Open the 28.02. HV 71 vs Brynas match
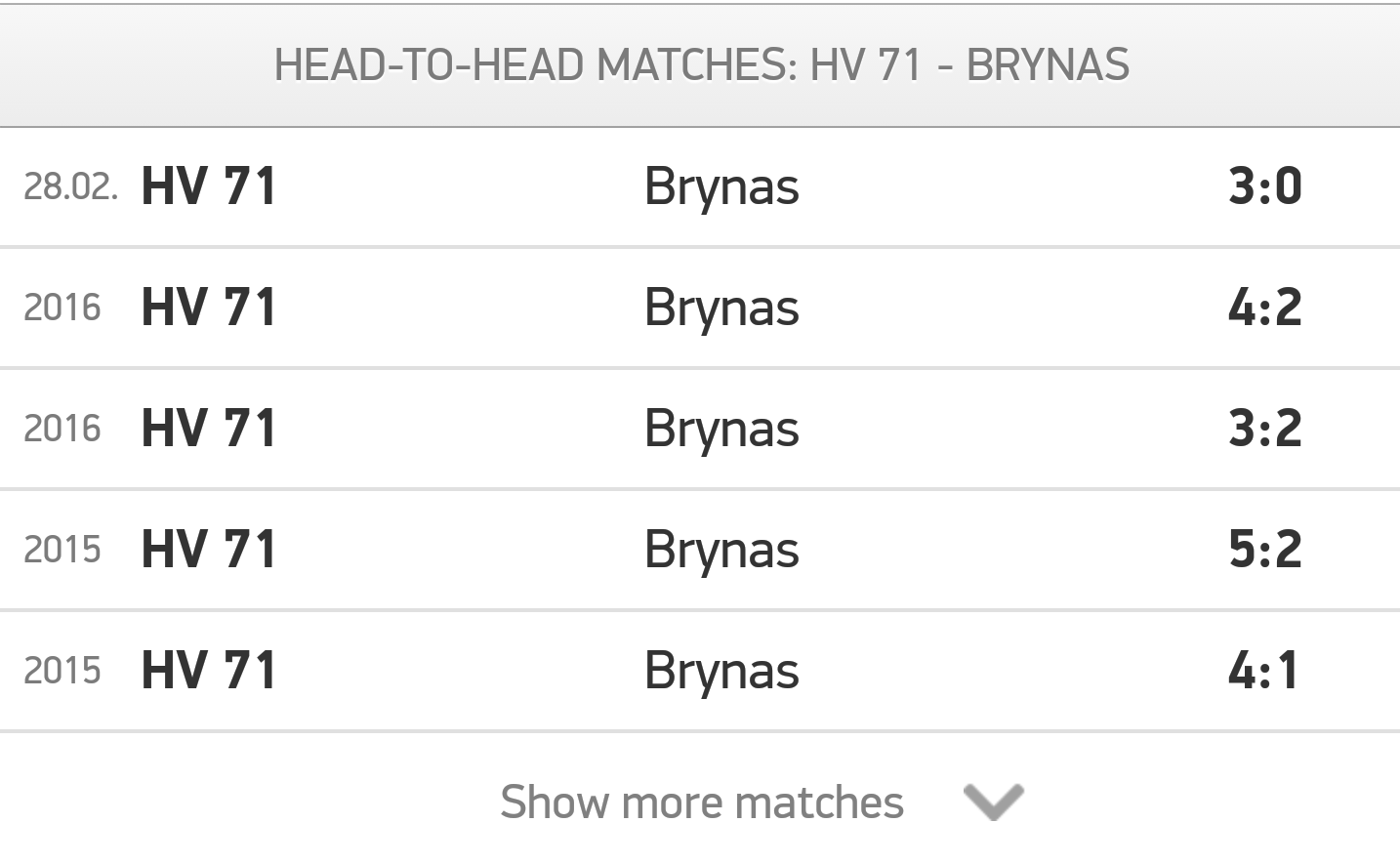Screen dimensions: 1400x864 700,186
